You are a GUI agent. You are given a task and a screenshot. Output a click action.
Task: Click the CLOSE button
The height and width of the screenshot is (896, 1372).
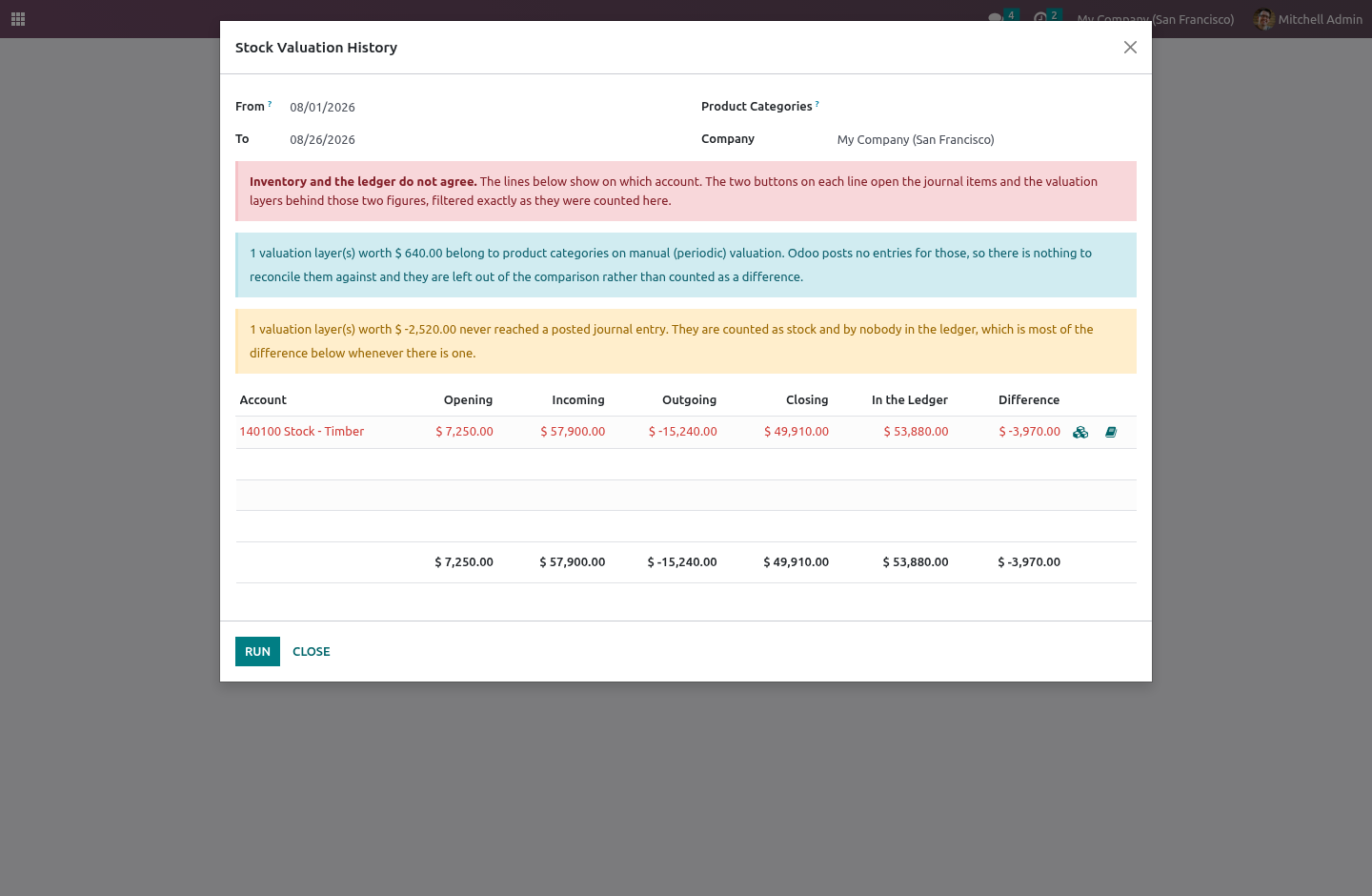click(x=312, y=651)
